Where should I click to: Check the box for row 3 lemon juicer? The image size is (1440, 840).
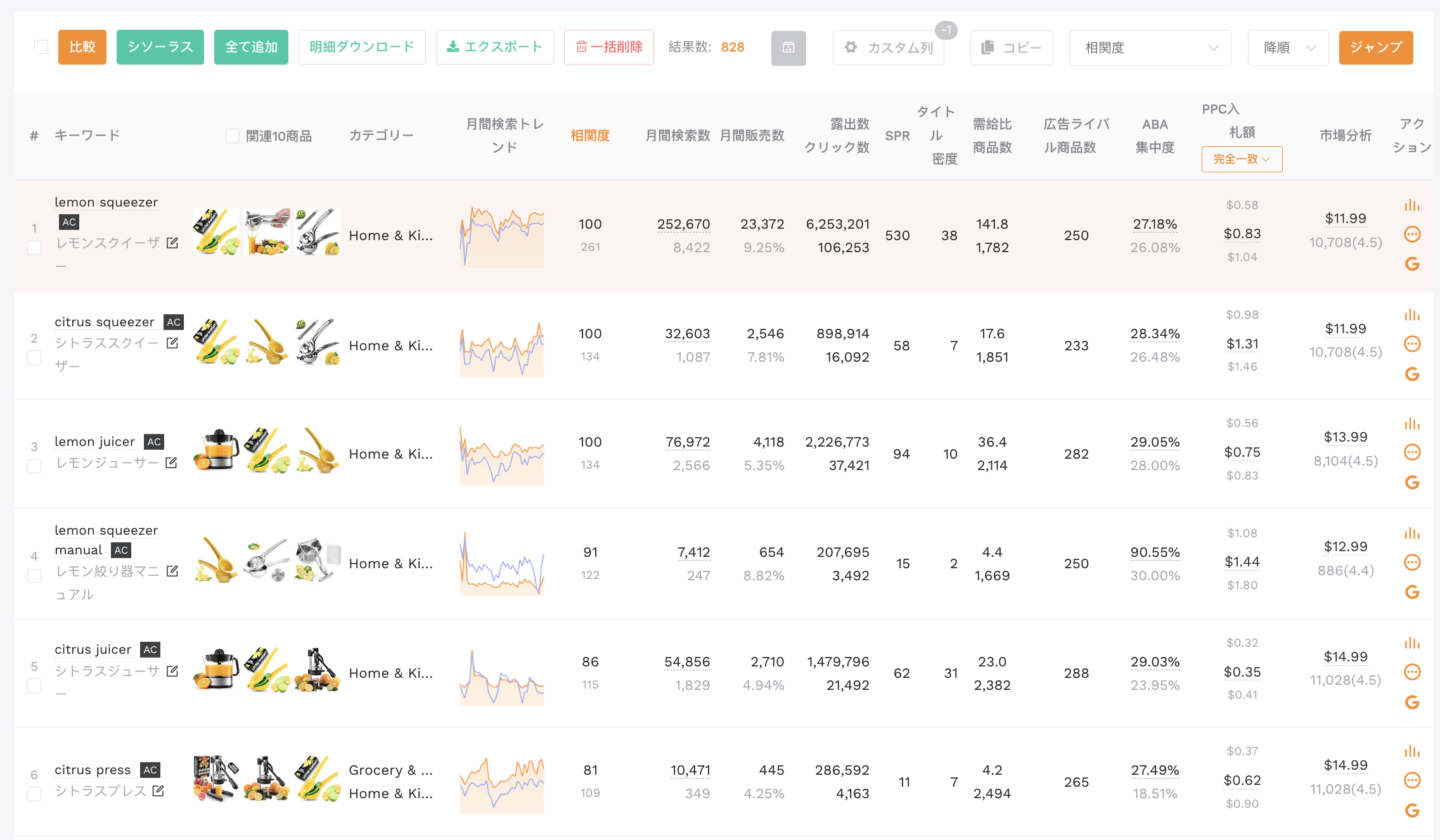tap(34, 466)
